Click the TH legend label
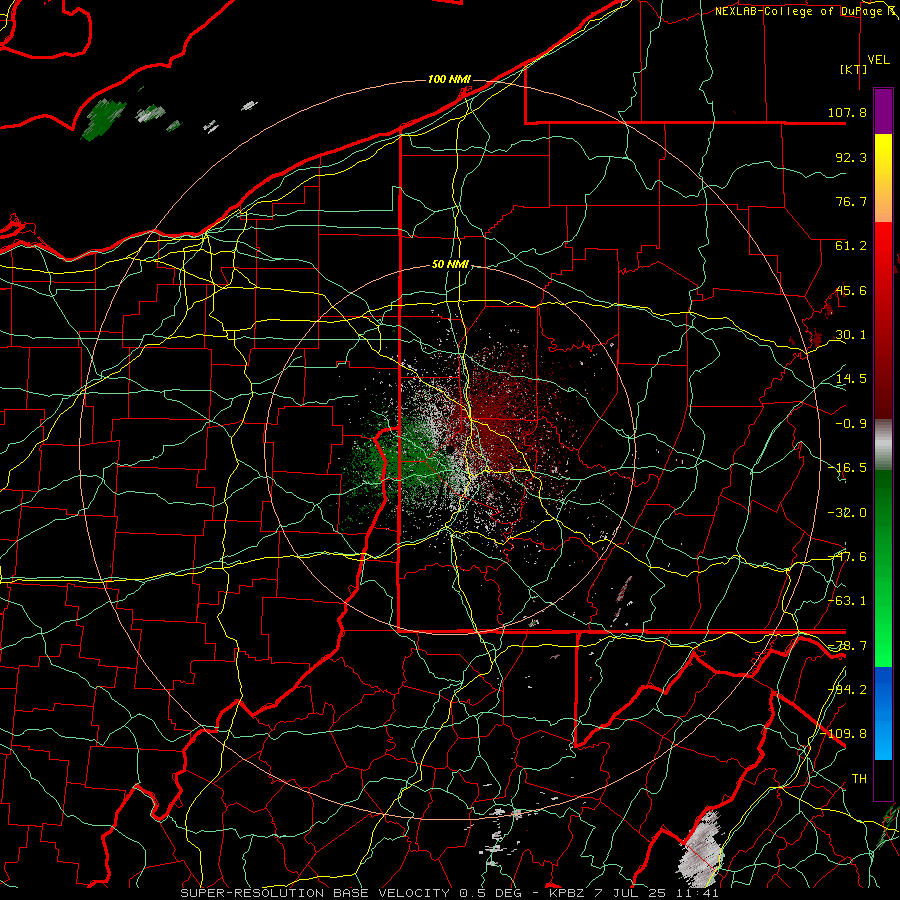The width and height of the screenshot is (900, 900). coord(859,778)
